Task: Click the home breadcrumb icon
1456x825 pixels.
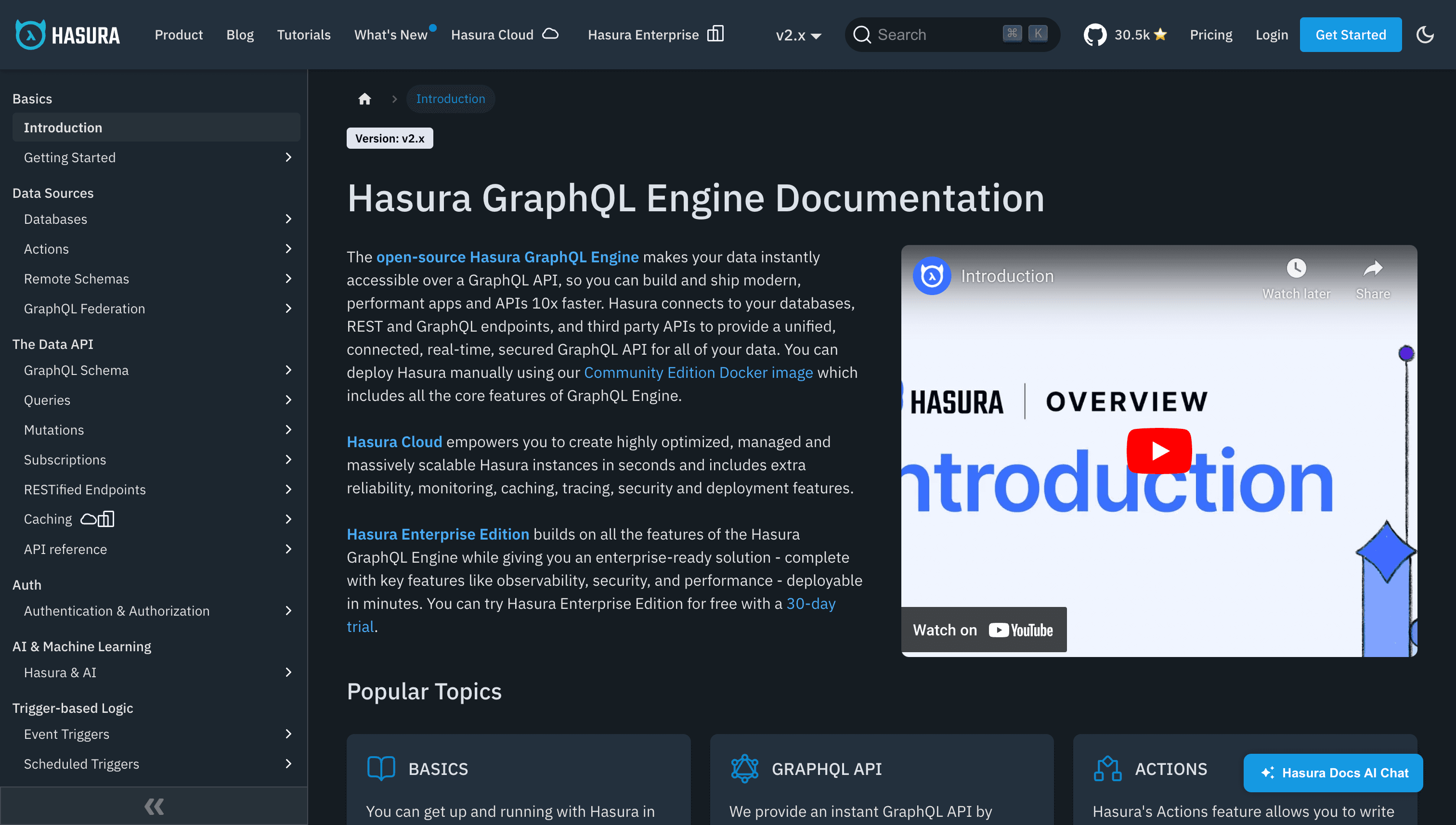Action: pyautogui.click(x=364, y=99)
